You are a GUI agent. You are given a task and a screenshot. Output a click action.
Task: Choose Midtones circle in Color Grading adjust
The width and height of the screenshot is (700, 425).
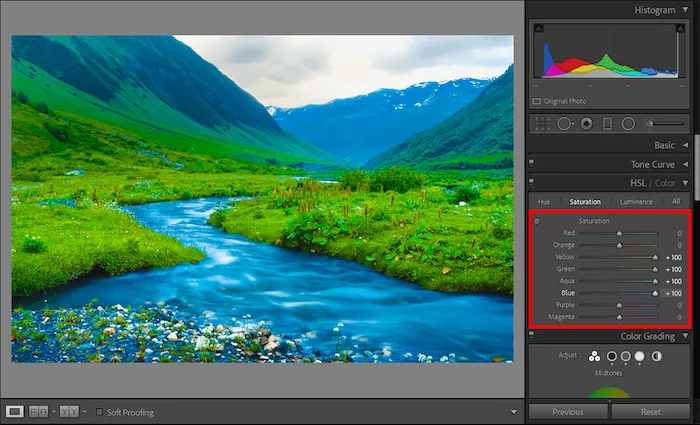[x=626, y=356]
